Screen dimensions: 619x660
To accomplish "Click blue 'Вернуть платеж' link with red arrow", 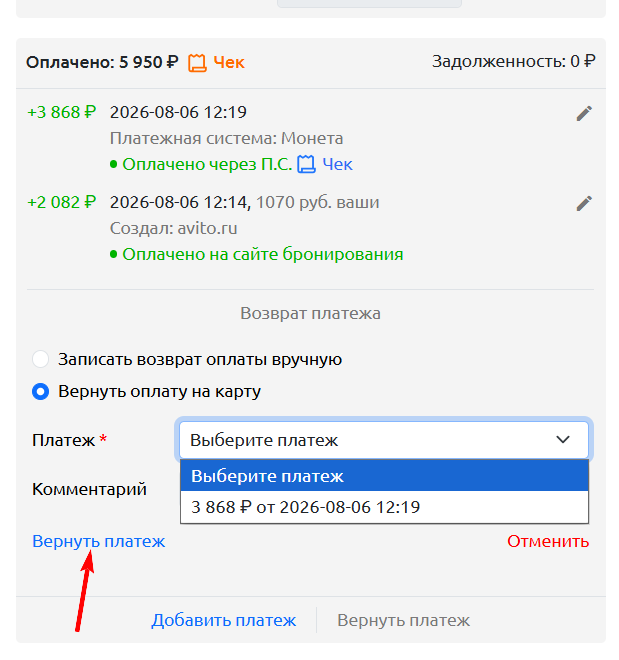I will tap(98, 541).
